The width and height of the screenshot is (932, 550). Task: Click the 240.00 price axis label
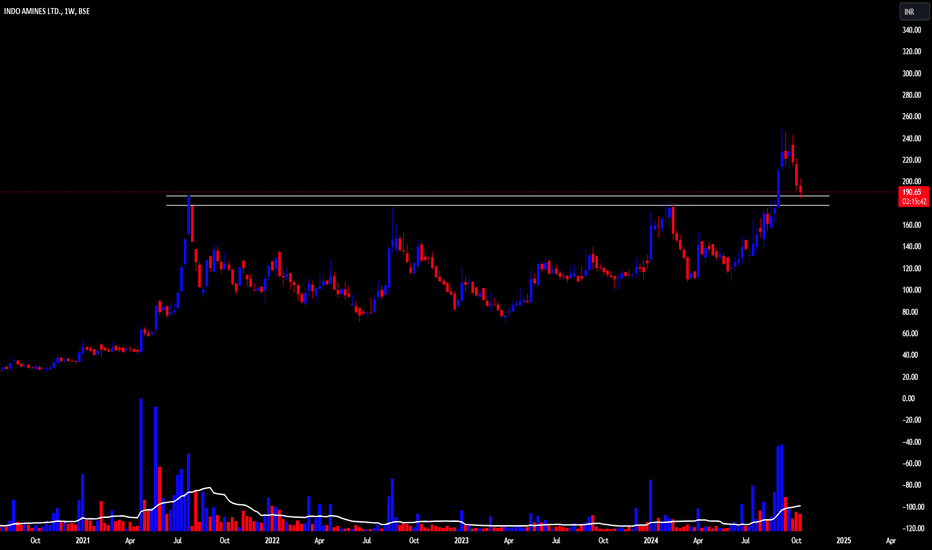pos(912,139)
